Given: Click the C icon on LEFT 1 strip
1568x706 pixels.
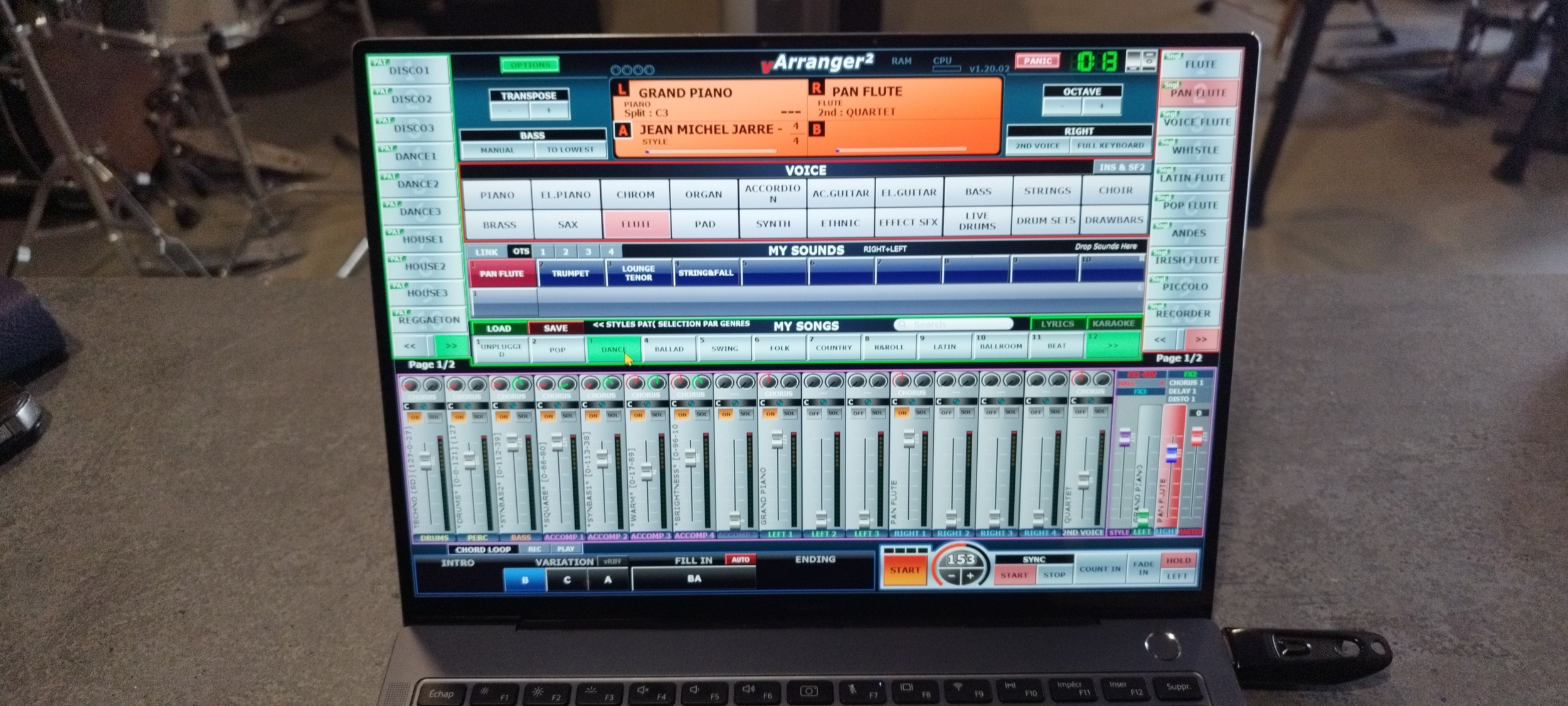Looking at the screenshot, I should click(763, 403).
